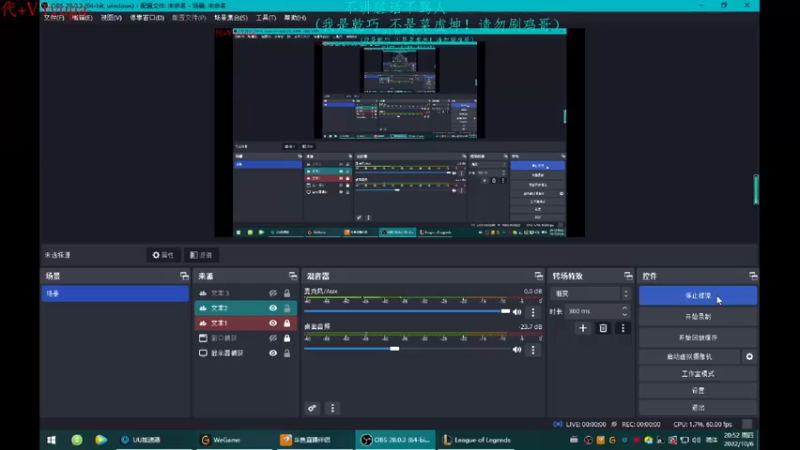The height and width of the screenshot is (450, 800).
Task: Select the highlighted scene in the scenes list
Action: point(115,293)
